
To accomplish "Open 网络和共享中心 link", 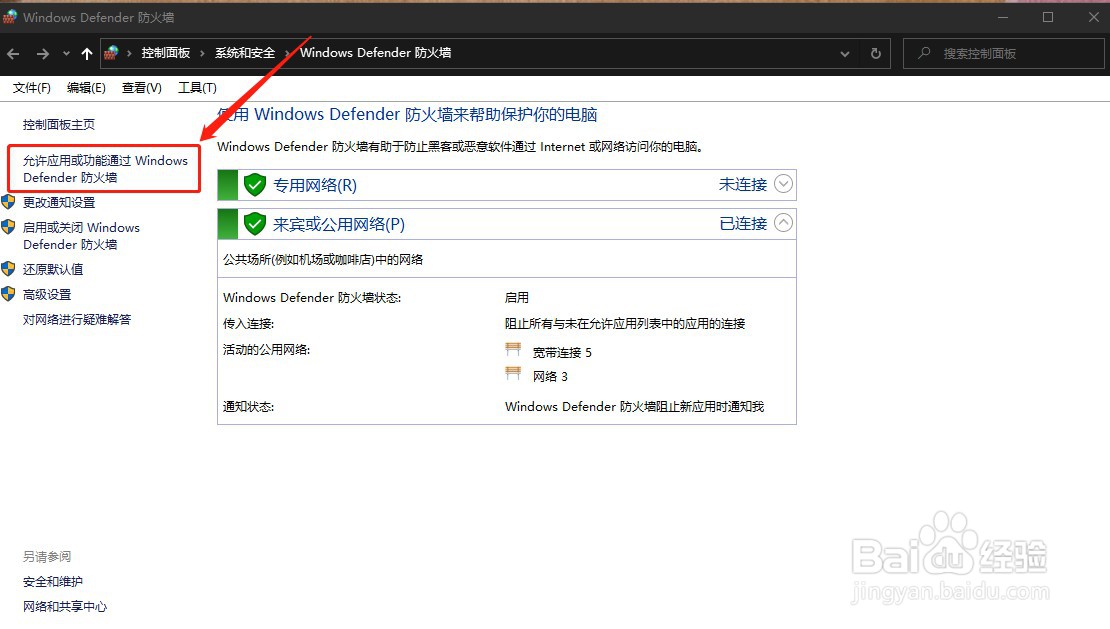I will [x=65, y=606].
